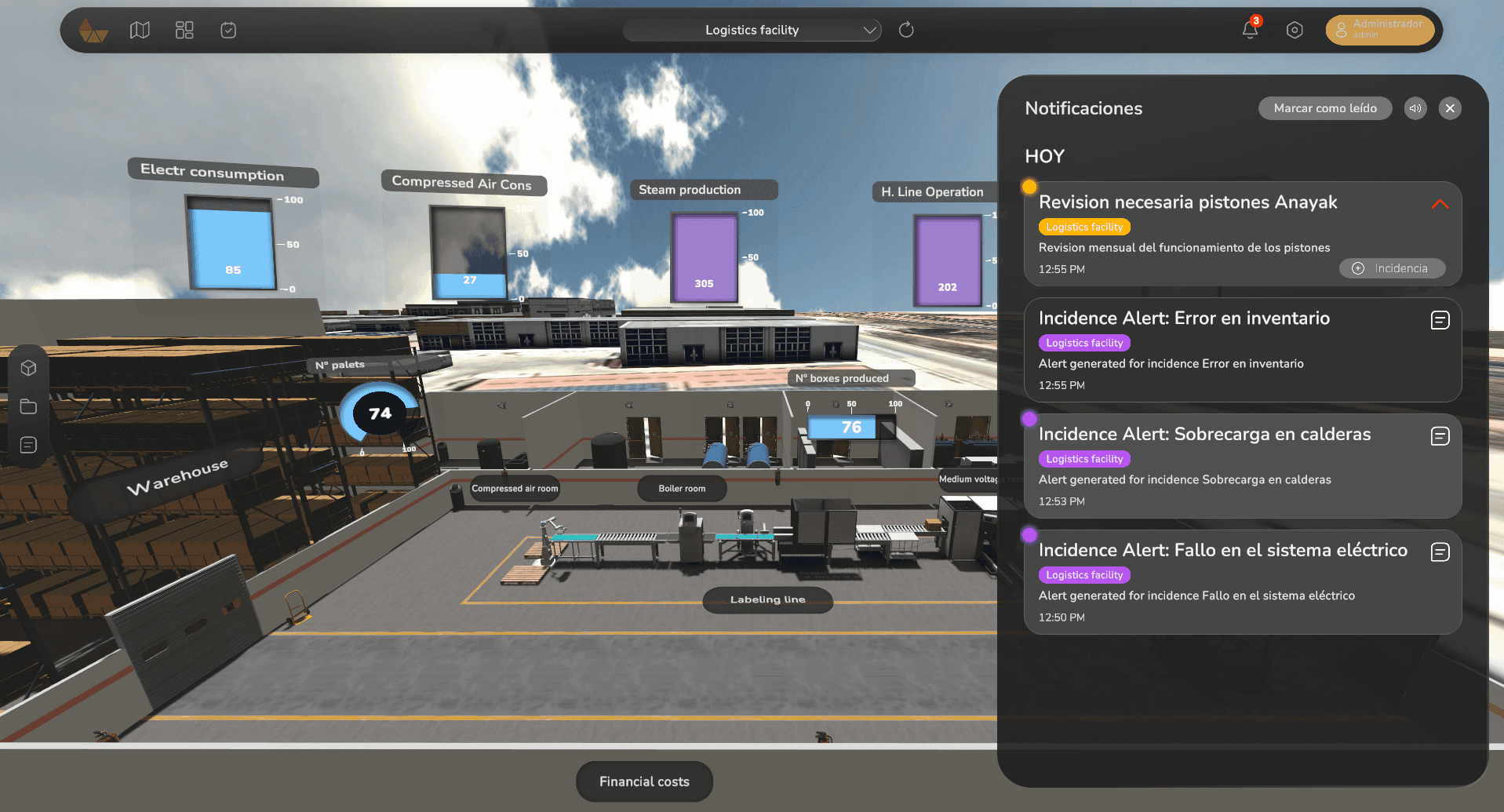Click Marcar como leído button
This screenshot has height=812, width=1504.
[1325, 108]
